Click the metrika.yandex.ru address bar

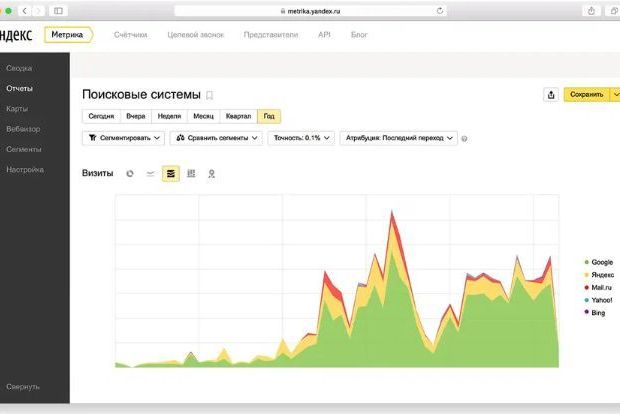point(310,11)
